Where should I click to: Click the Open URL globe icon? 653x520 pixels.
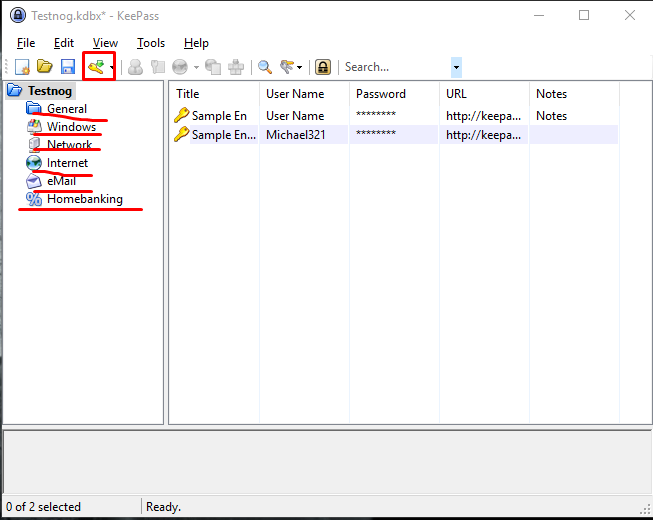(x=180, y=67)
